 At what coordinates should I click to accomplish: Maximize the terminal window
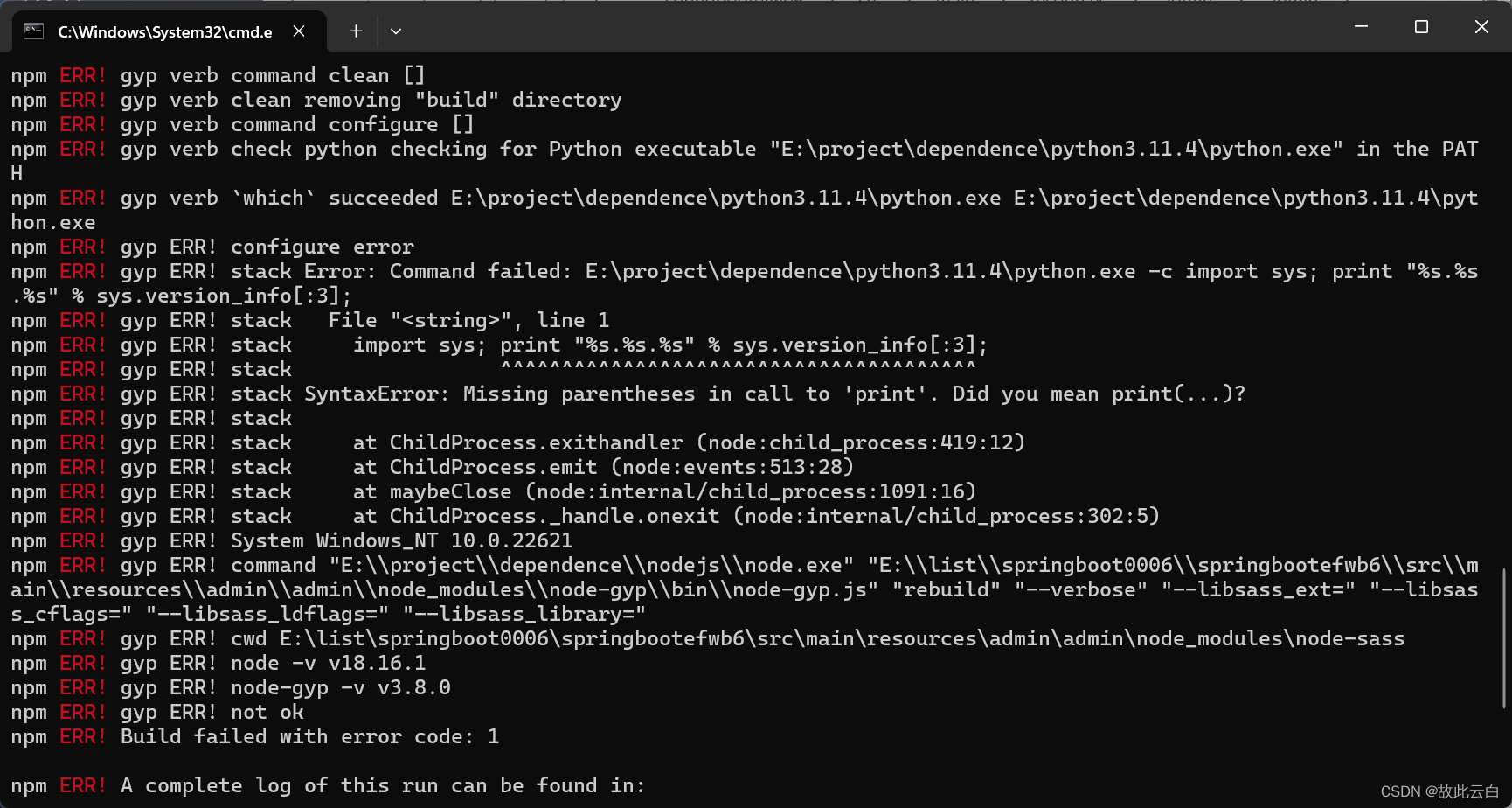[x=1420, y=26]
